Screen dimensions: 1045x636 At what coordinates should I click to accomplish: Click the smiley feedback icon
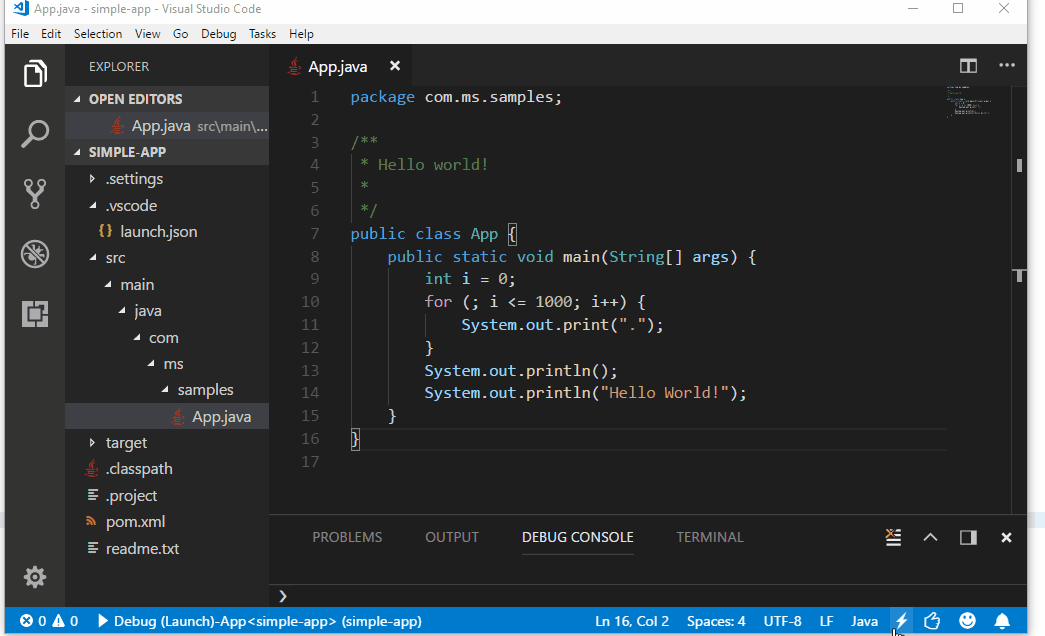(967, 620)
